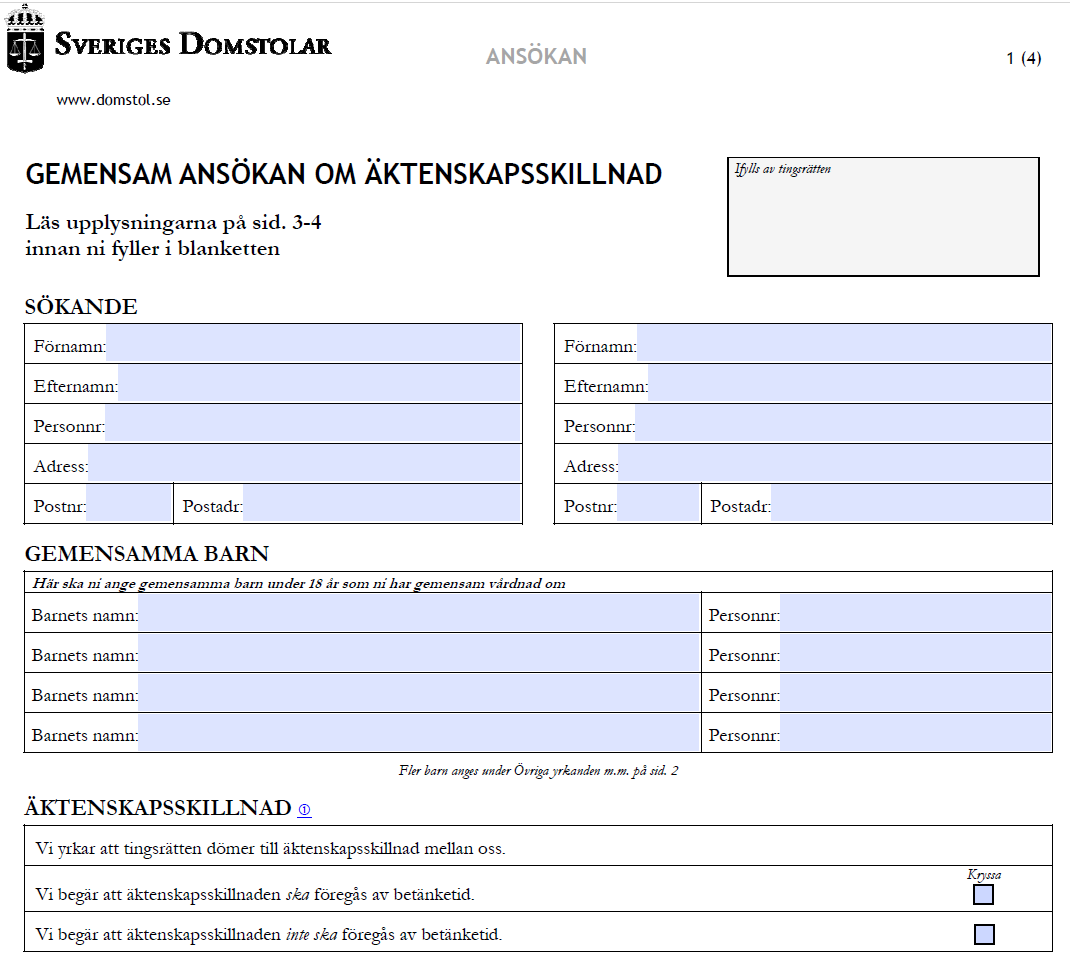Check the box for 'inte ska föregås av betänketid'
The height and width of the screenshot is (957, 1070).
(983, 935)
